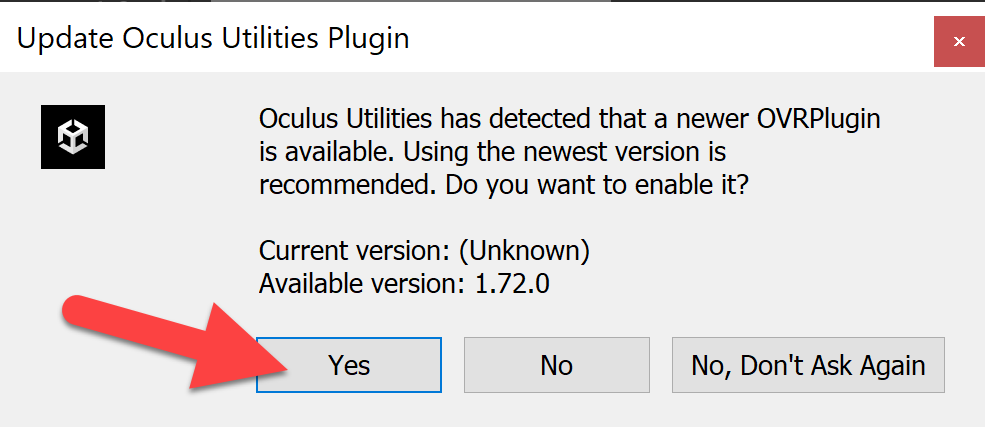Click the Available version: 1.72.0 line
This screenshot has height=427, width=985.
click(404, 284)
